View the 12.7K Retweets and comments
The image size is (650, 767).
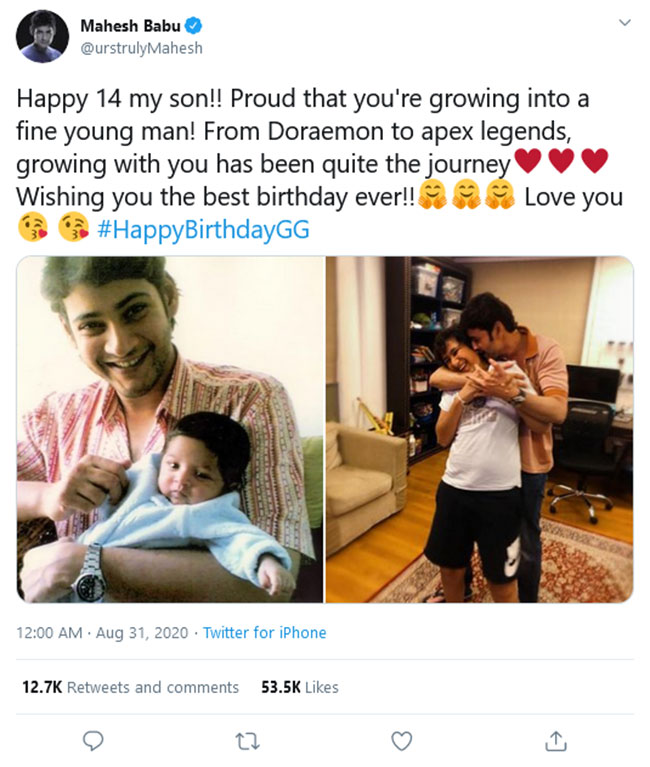pos(130,687)
